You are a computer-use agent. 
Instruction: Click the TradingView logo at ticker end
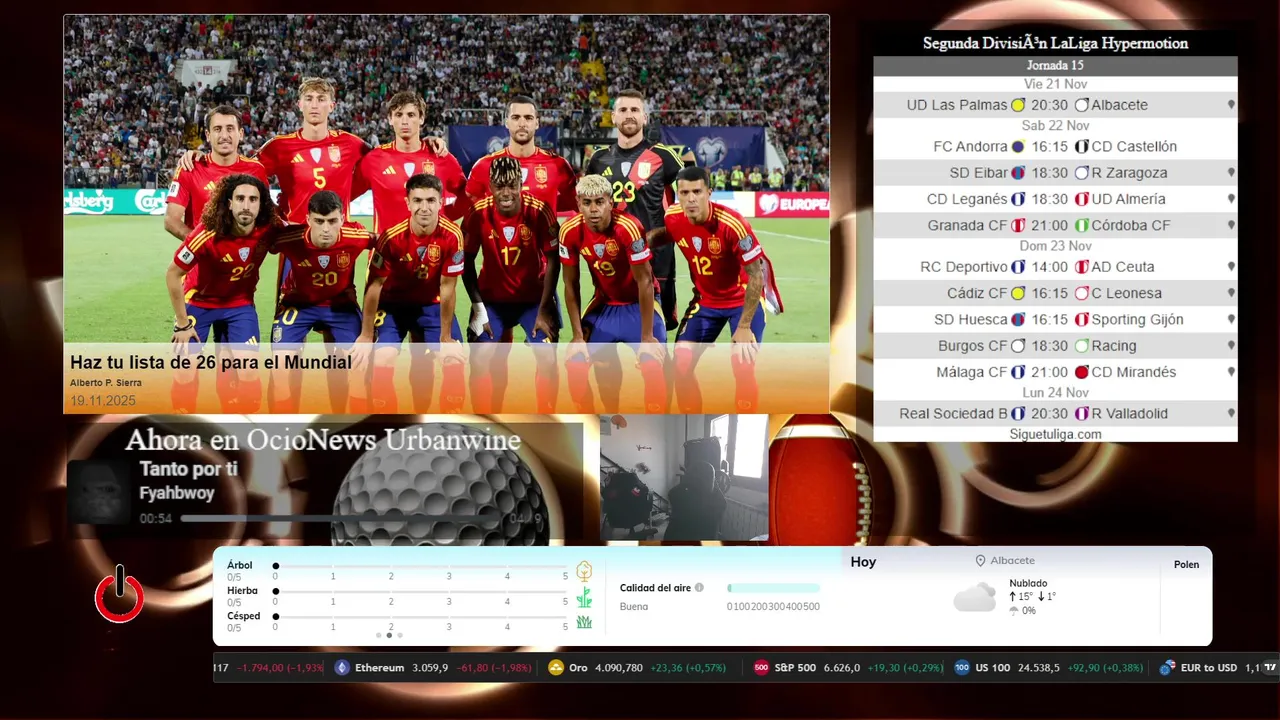[x=1271, y=667]
